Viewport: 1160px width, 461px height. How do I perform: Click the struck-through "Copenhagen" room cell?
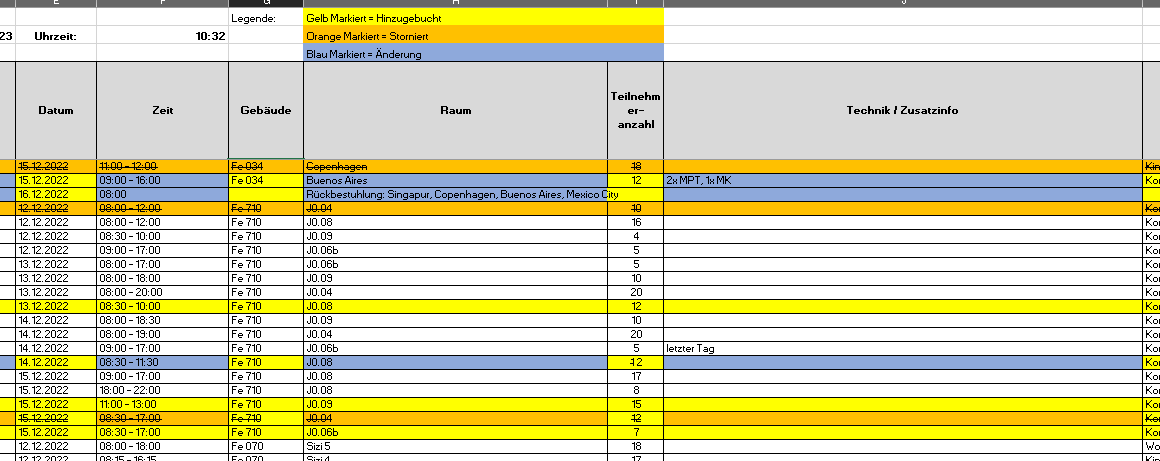tap(455, 166)
